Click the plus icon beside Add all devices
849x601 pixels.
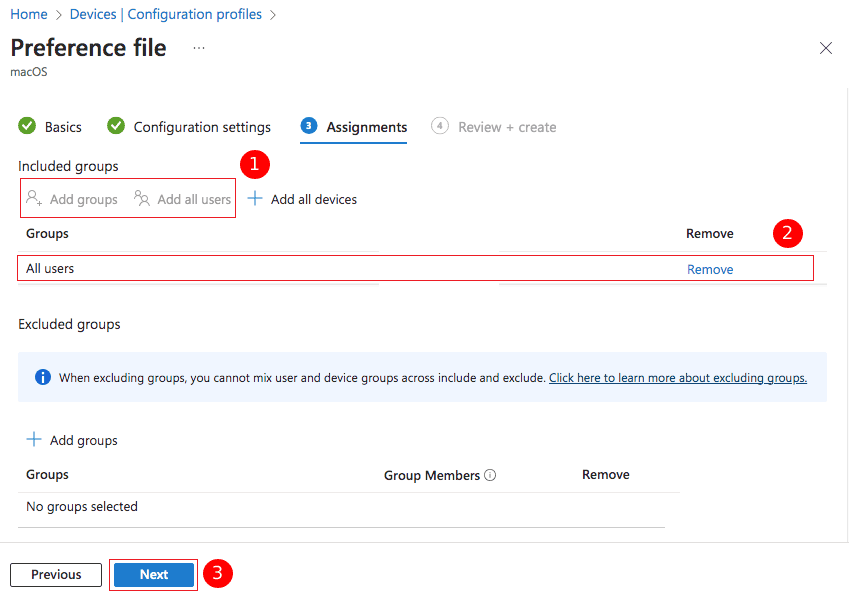coord(255,199)
